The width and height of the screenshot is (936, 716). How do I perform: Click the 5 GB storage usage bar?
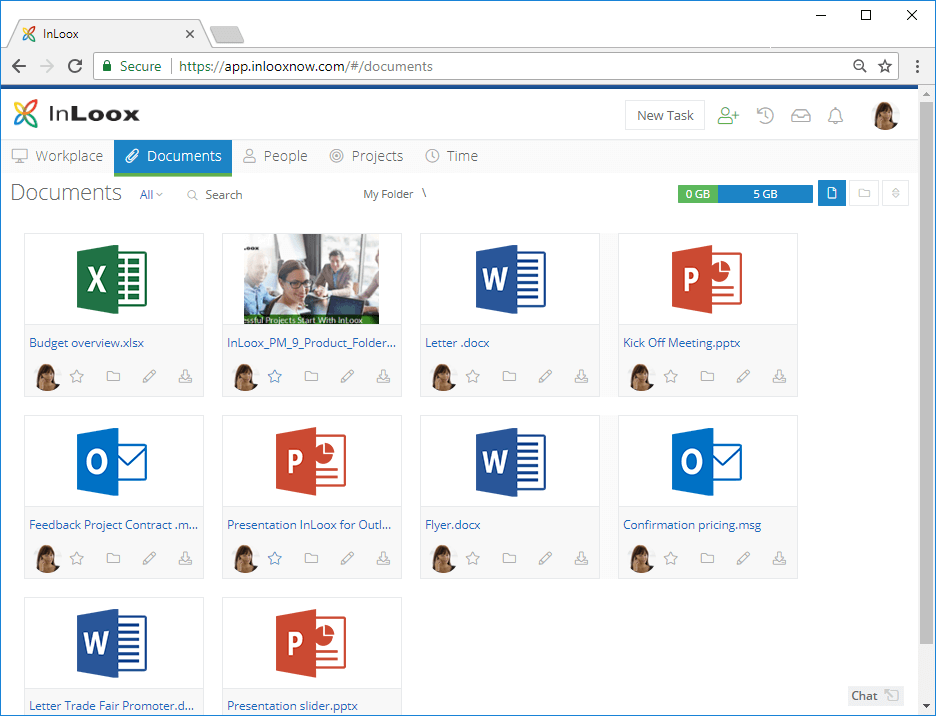765,194
